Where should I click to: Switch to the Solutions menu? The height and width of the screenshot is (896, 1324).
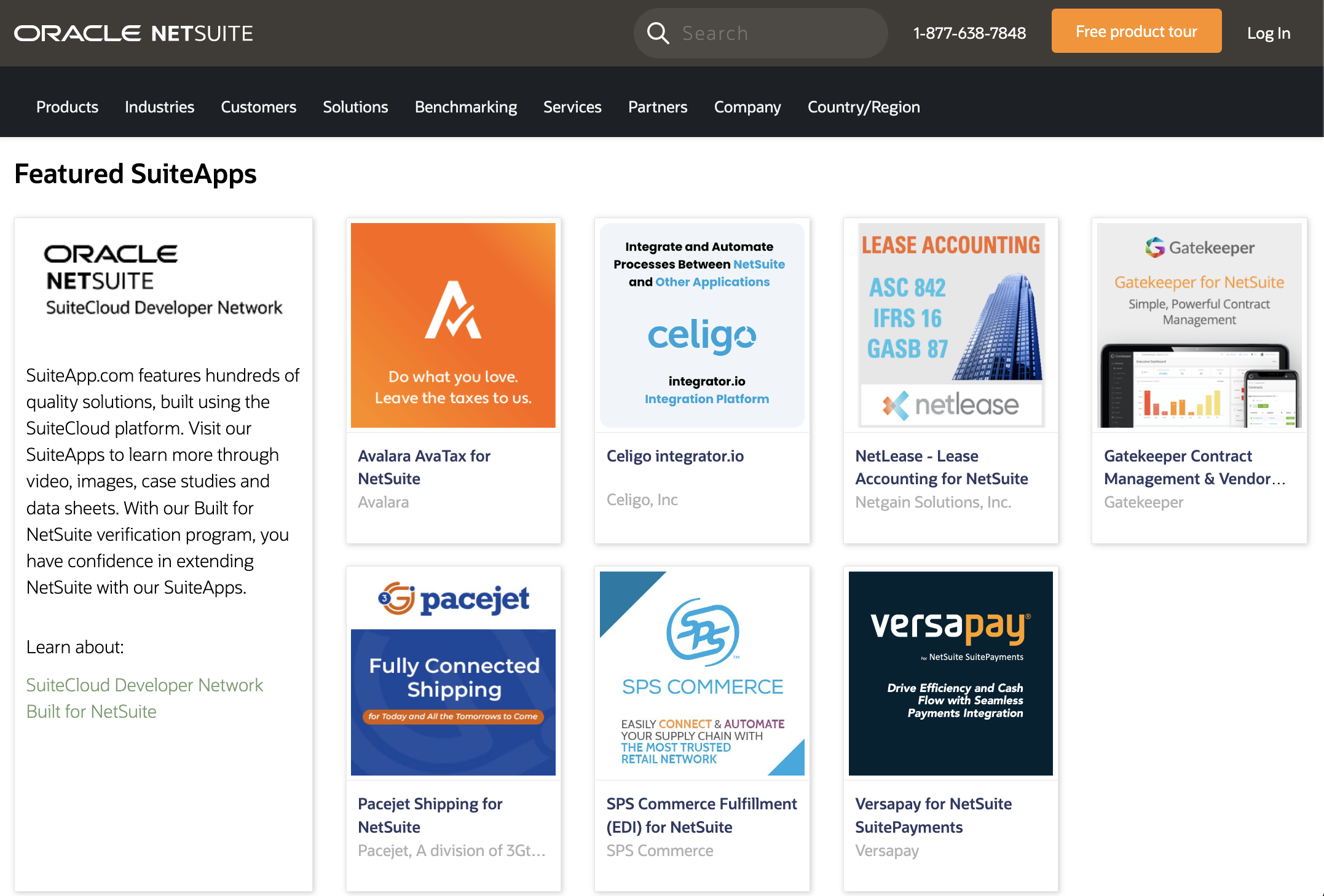[x=355, y=106]
